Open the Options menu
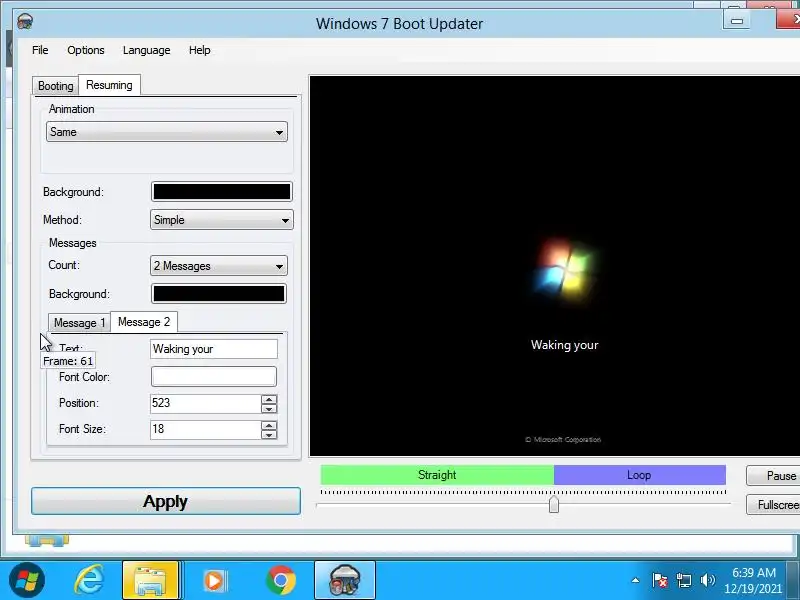 (86, 50)
